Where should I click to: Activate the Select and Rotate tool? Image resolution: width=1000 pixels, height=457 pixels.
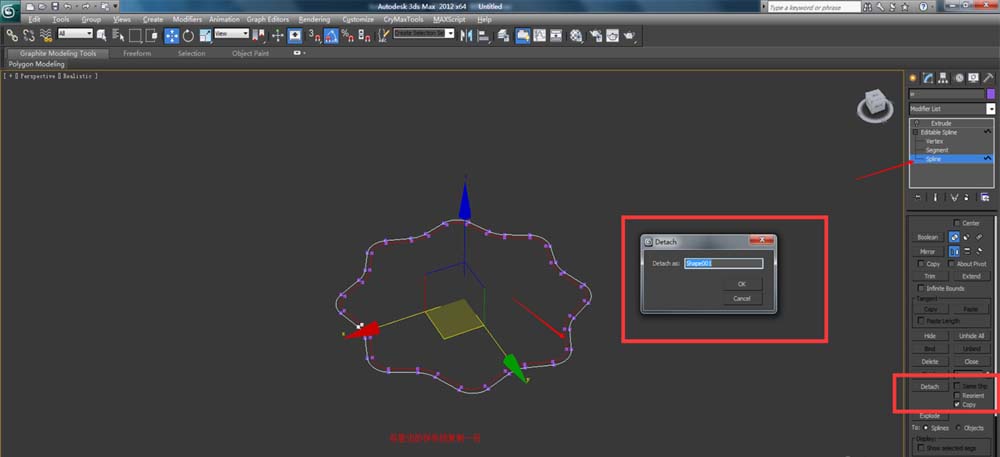tap(189, 36)
